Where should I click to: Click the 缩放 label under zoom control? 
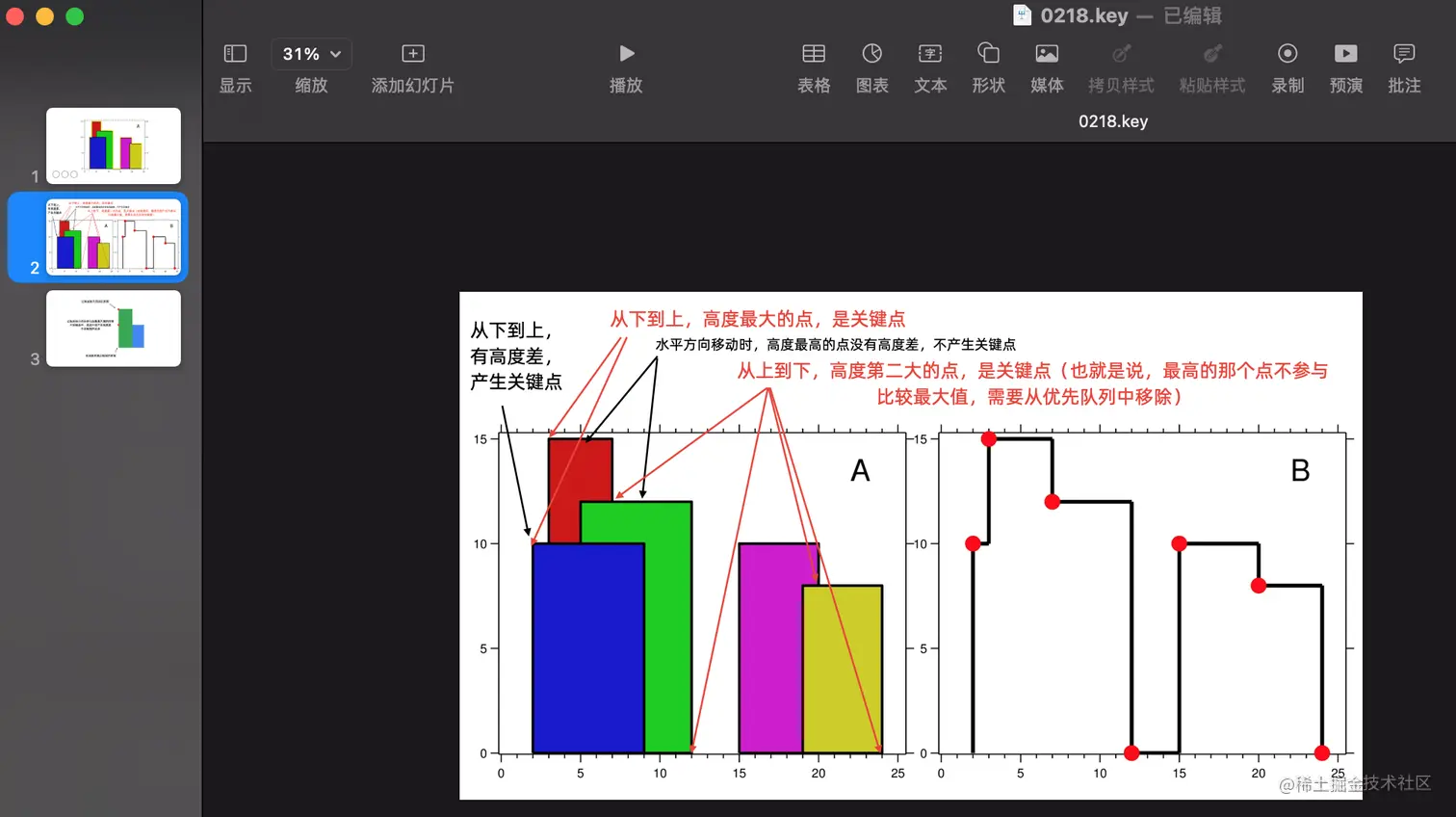[x=311, y=86]
